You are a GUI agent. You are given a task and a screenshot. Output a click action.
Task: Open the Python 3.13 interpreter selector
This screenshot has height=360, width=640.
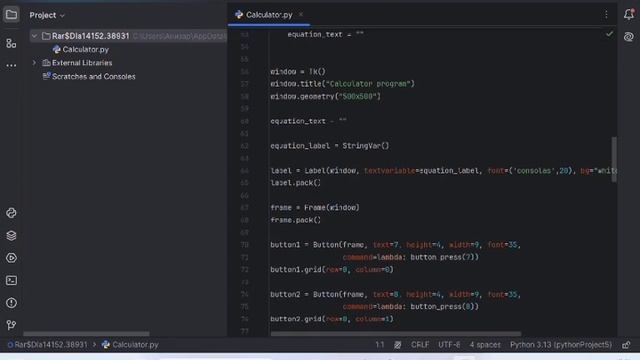tap(561, 345)
